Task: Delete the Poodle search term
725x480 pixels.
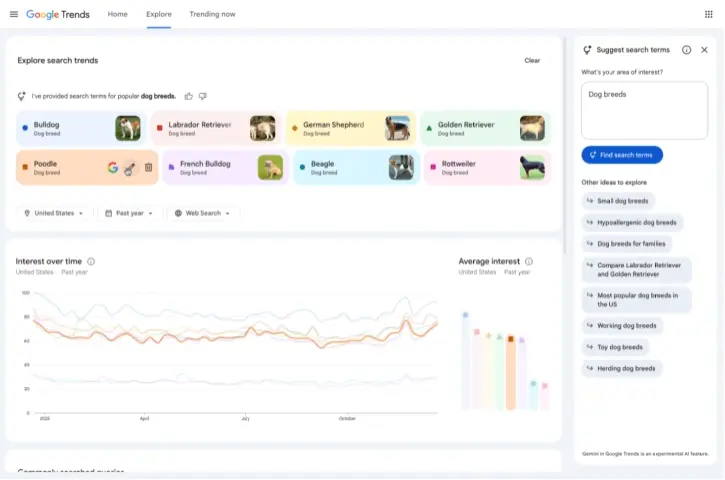Action: (148, 168)
